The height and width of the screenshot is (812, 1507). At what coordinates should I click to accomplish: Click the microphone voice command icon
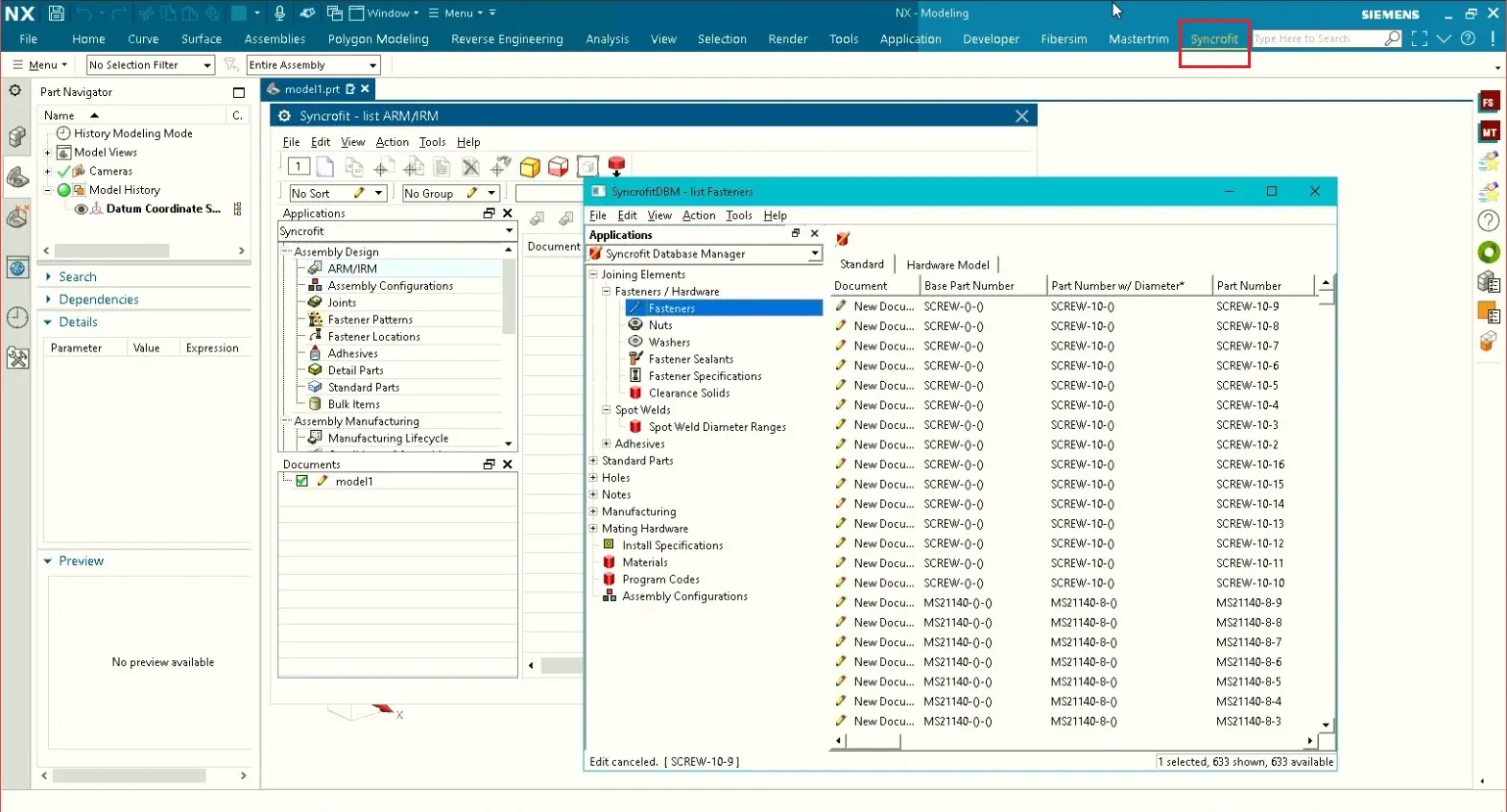click(279, 12)
